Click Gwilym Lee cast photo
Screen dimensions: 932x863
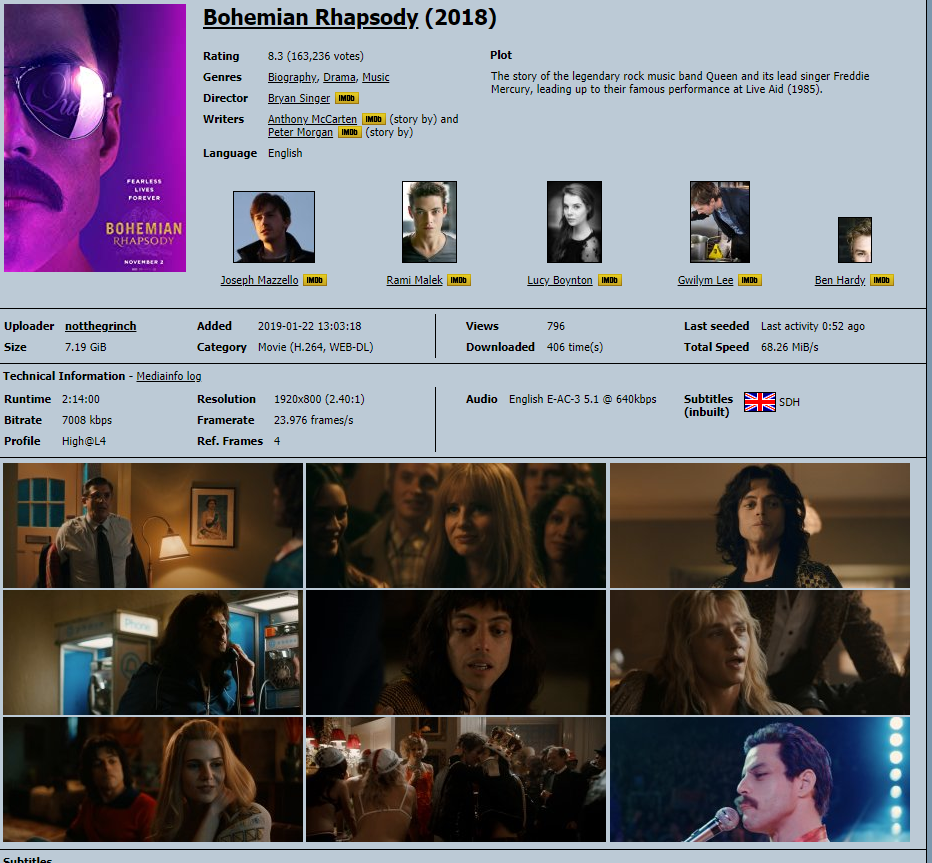click(720, 222)
